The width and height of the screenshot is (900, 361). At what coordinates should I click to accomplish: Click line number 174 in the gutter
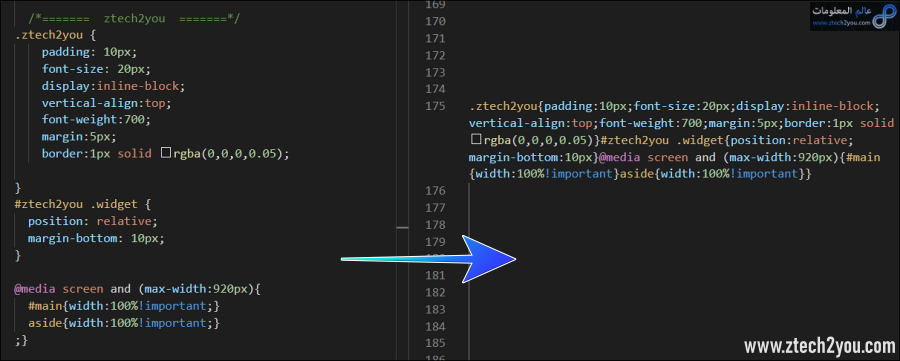coord(436,89)
